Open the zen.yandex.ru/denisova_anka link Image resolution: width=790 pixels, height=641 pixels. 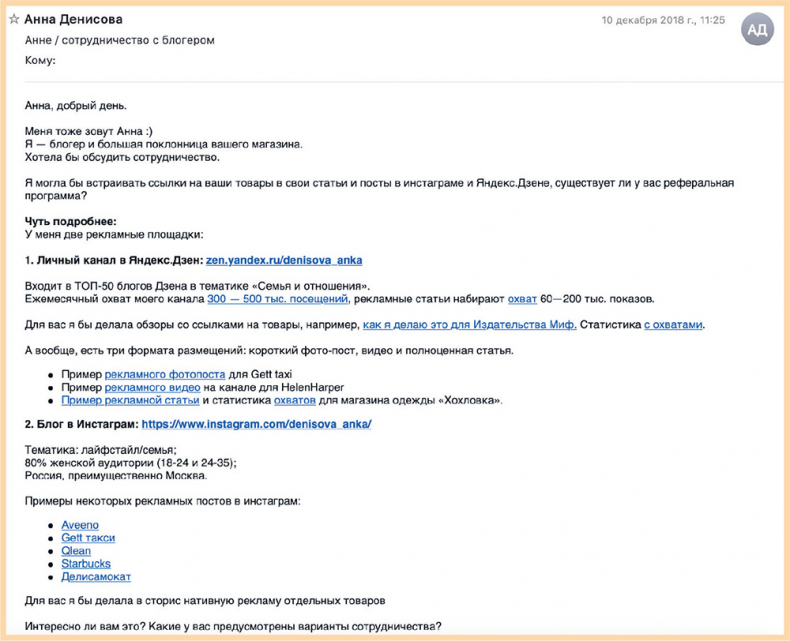[x=284, y=260]
